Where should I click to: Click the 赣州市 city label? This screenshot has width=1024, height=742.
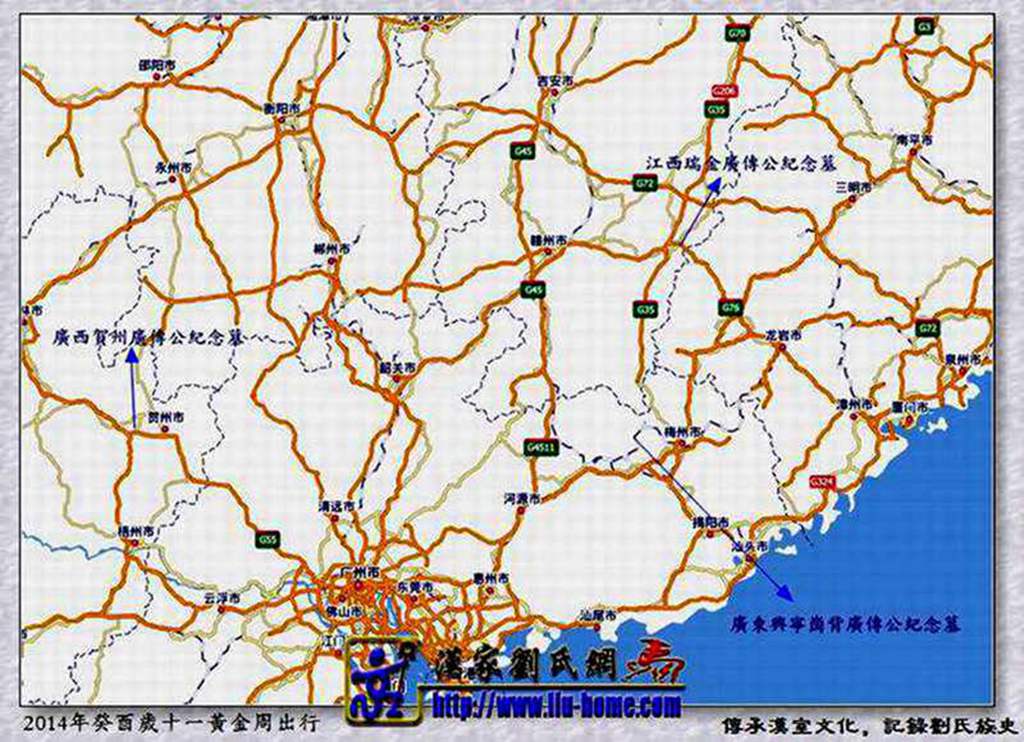click(x=549, y=242)
